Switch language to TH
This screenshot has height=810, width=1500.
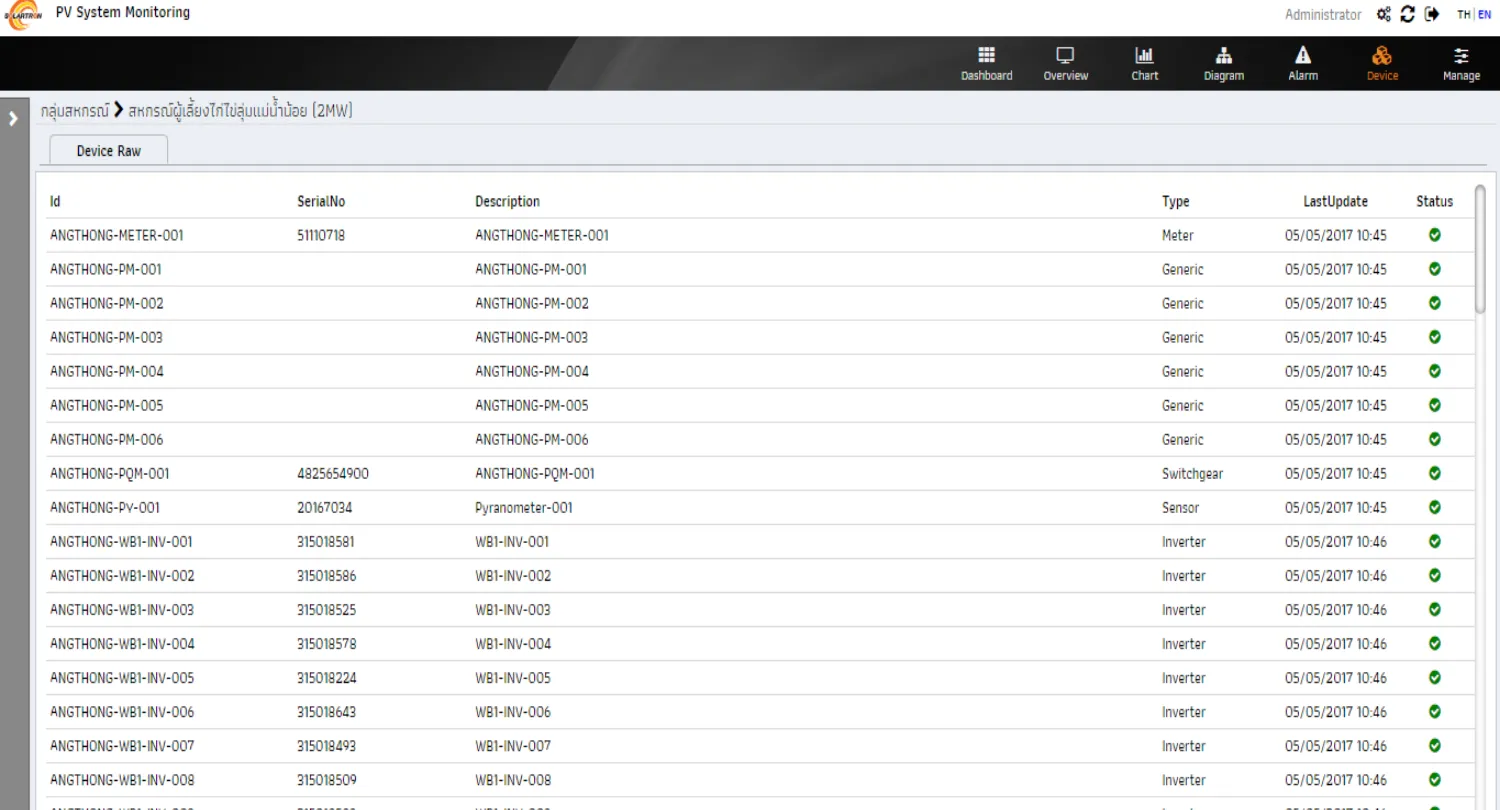[x=1463, y=14]
